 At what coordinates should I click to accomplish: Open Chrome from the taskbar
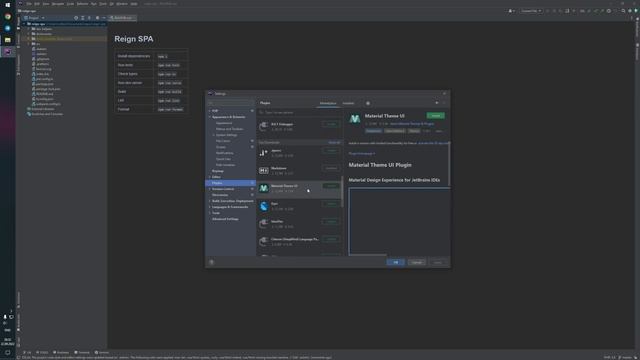pos(7,17)
